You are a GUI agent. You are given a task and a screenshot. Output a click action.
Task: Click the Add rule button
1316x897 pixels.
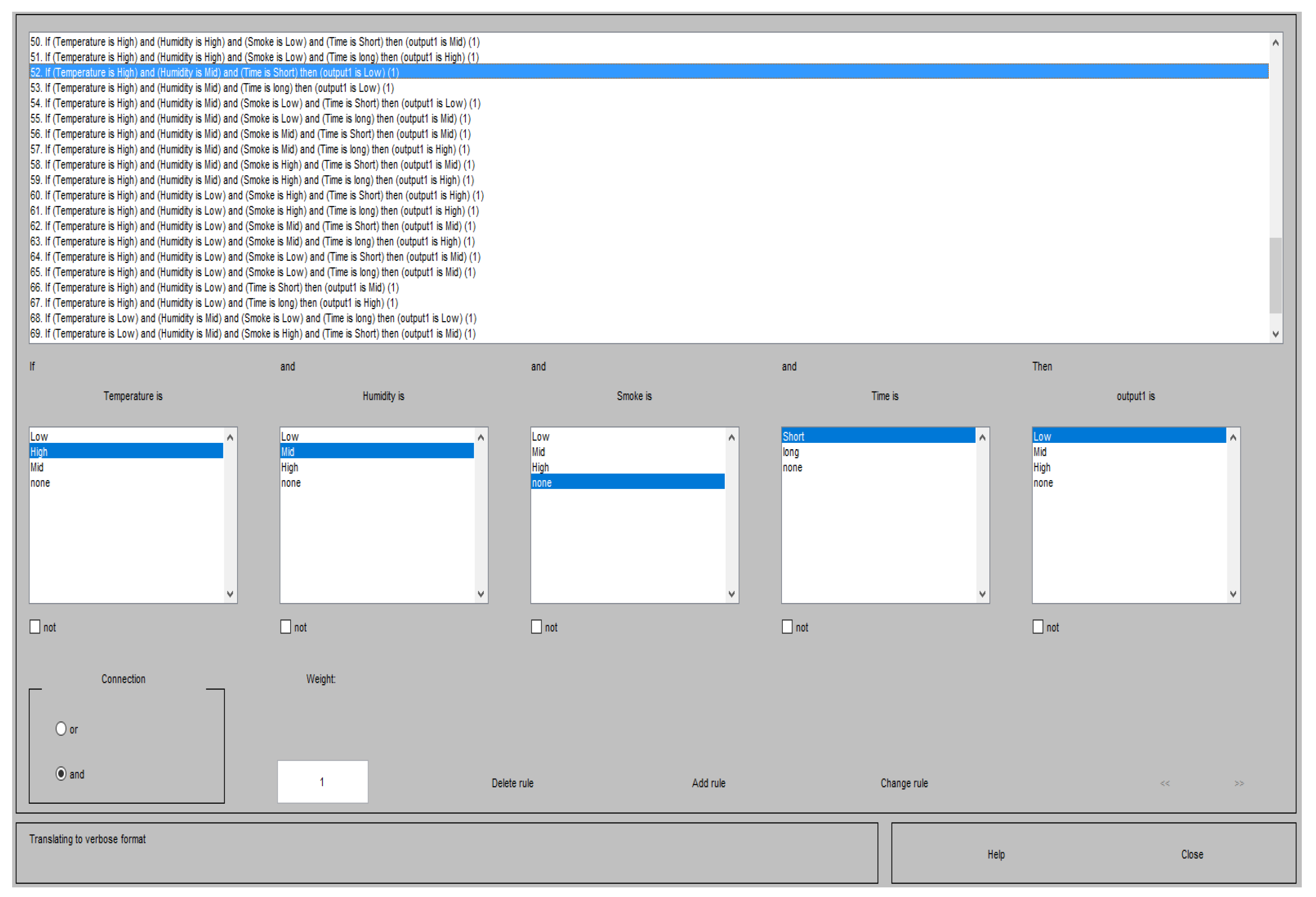tap(708, 783)
